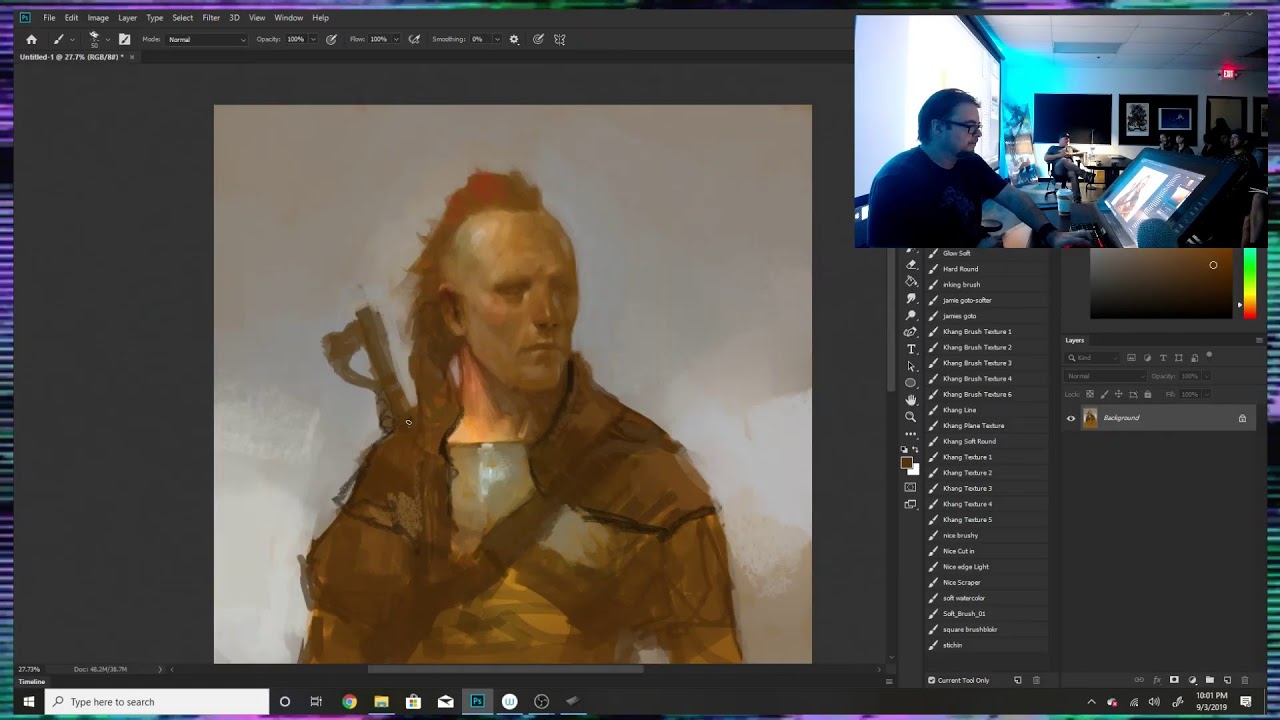Open the Layers filter Kind dropdown
The image size is (1280, 720).
coord(1094,358)
